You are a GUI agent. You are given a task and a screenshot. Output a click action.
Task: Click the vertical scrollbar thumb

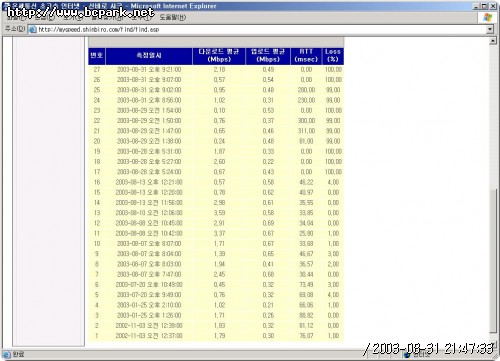[x=493, y=261]
